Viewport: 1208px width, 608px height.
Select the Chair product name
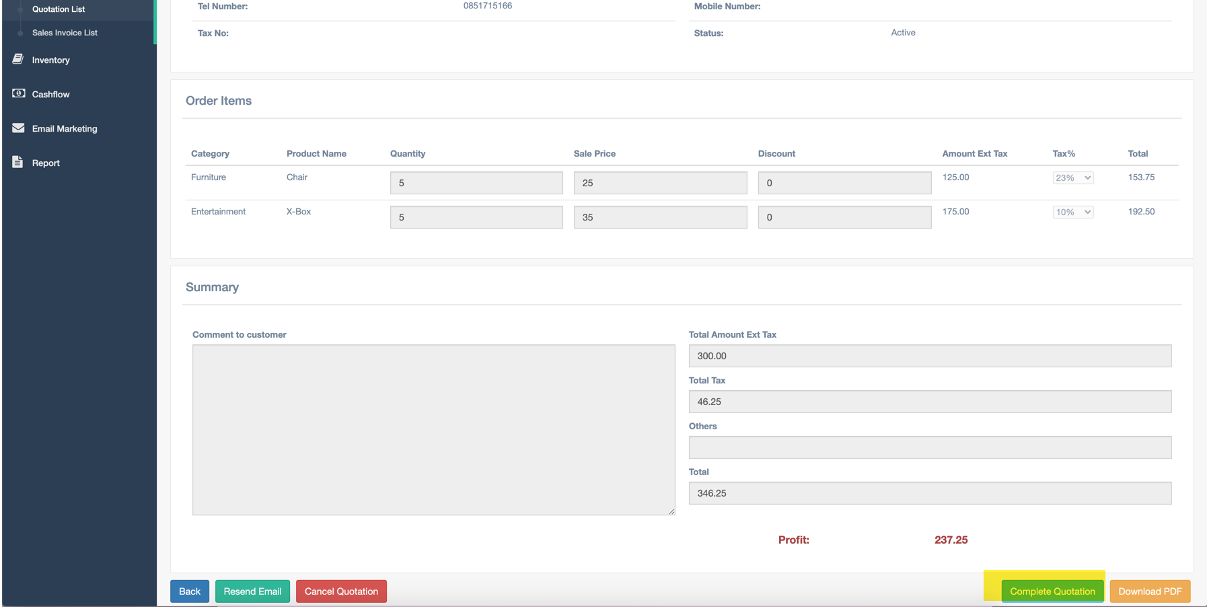click(297, 177)
